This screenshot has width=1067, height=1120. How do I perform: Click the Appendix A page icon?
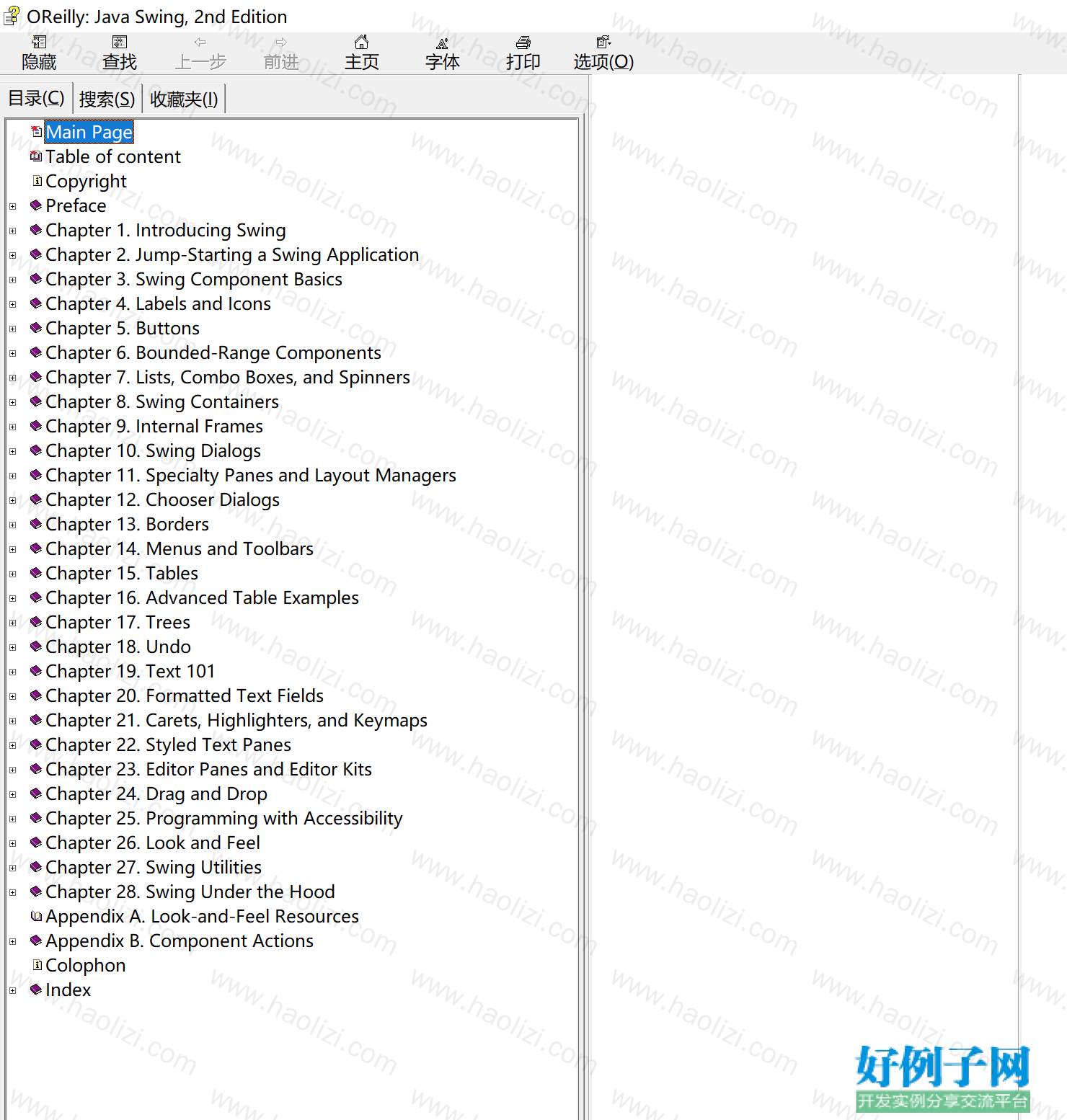pyautogui.click(x=36, y=916)
